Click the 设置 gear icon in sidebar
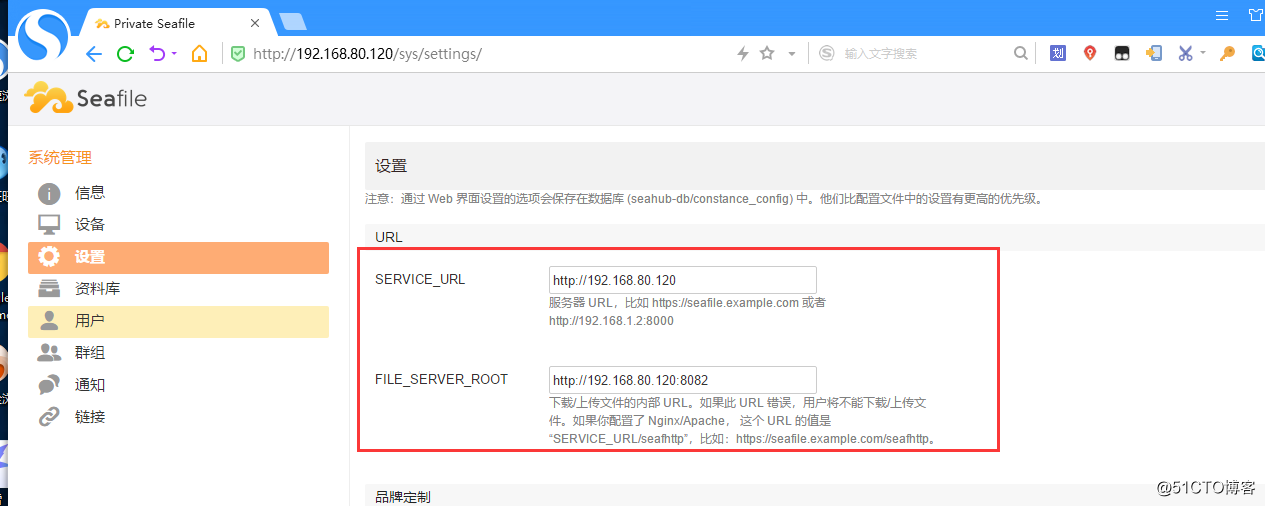 (x=49, y=257)
